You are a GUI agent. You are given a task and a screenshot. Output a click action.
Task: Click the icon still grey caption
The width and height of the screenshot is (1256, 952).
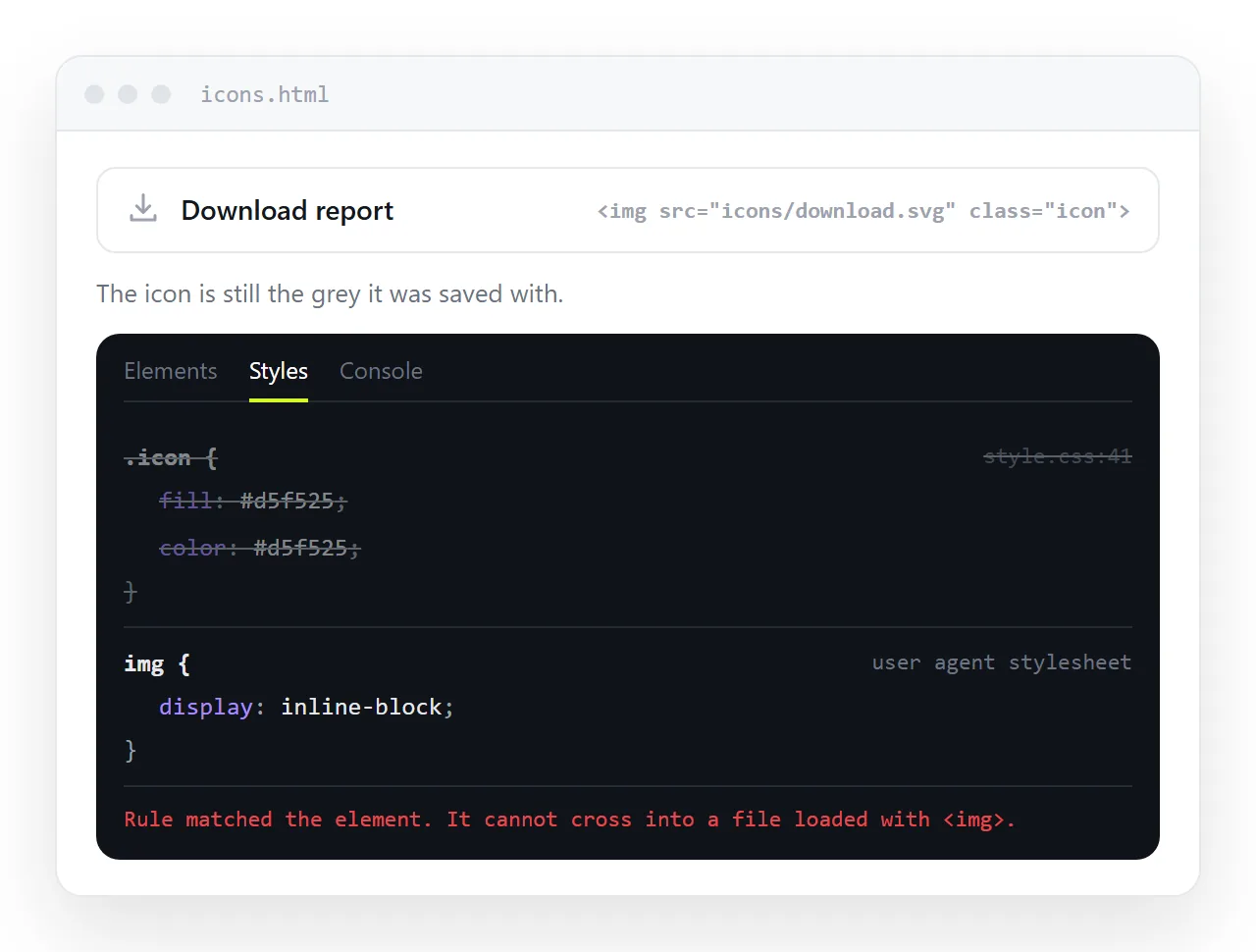pyautogui.click(x=330, y=294)
